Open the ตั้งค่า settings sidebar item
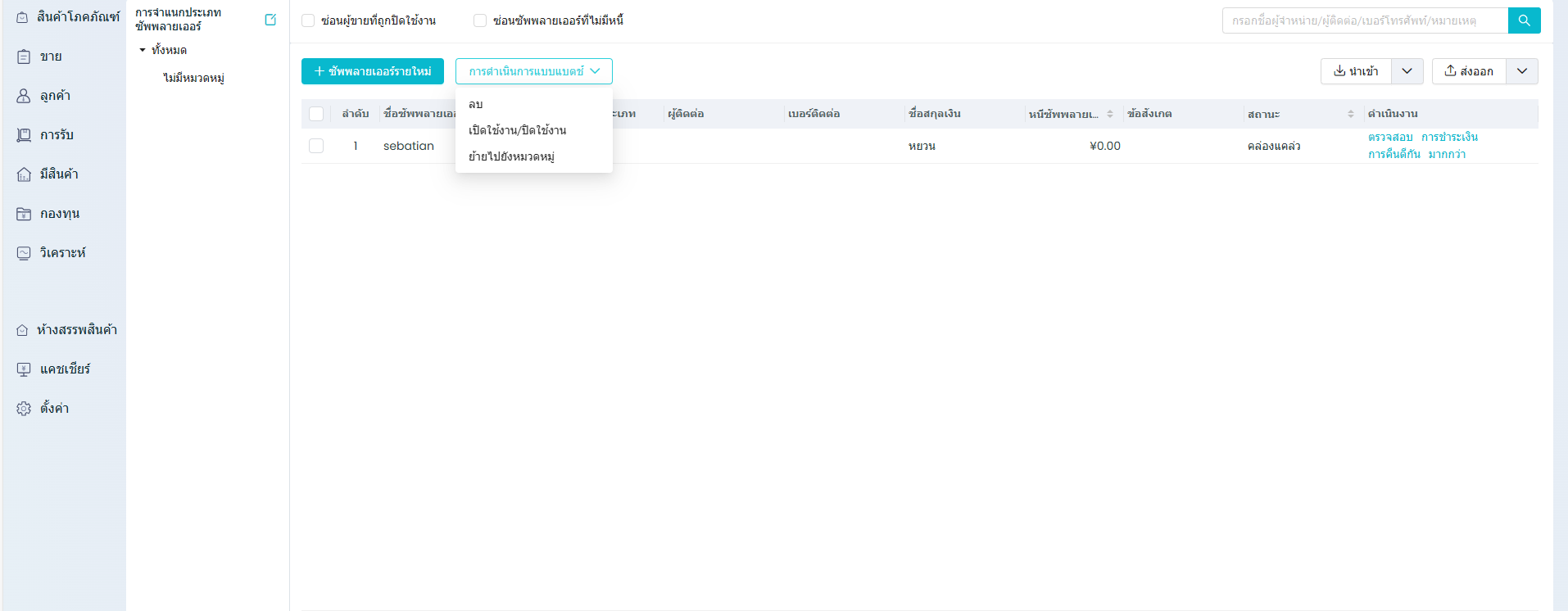 coord(54,409)
